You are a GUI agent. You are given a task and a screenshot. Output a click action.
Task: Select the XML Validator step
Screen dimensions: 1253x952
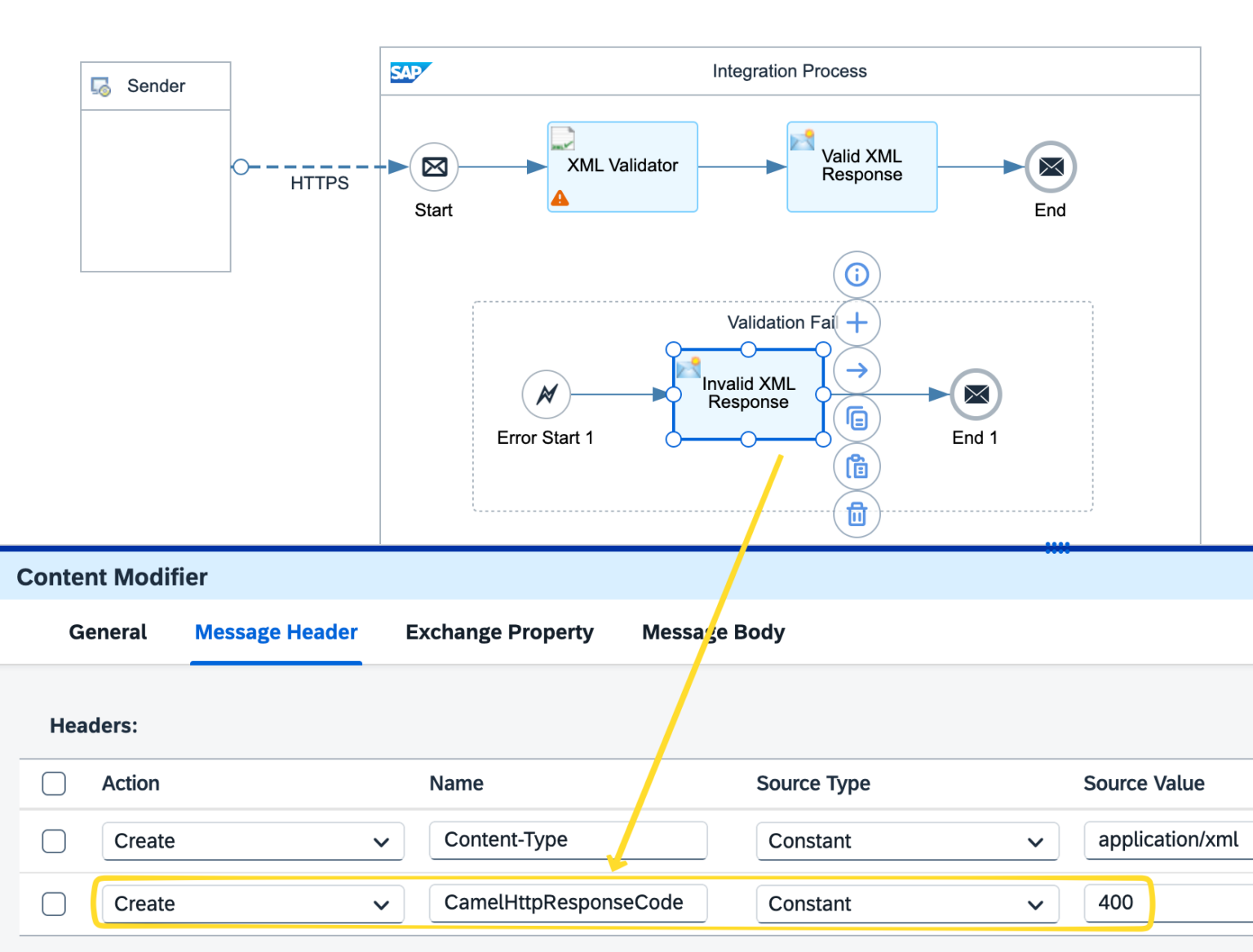tap(622, 166)
